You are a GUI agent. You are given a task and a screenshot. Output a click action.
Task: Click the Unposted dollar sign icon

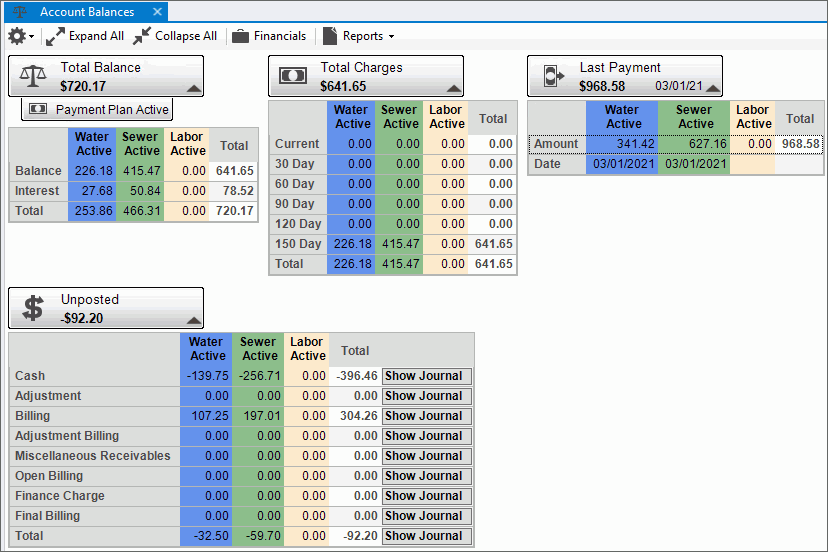[x=33, y=308]
